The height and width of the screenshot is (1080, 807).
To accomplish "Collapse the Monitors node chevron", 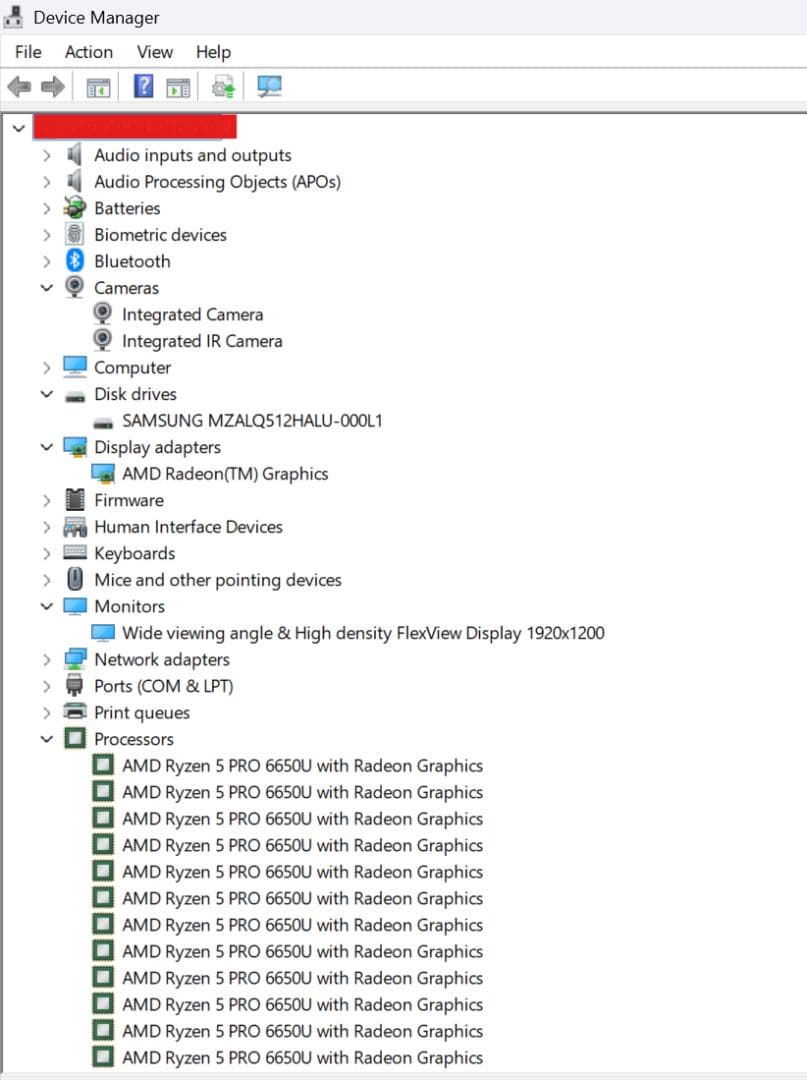I will click(46, 605).
